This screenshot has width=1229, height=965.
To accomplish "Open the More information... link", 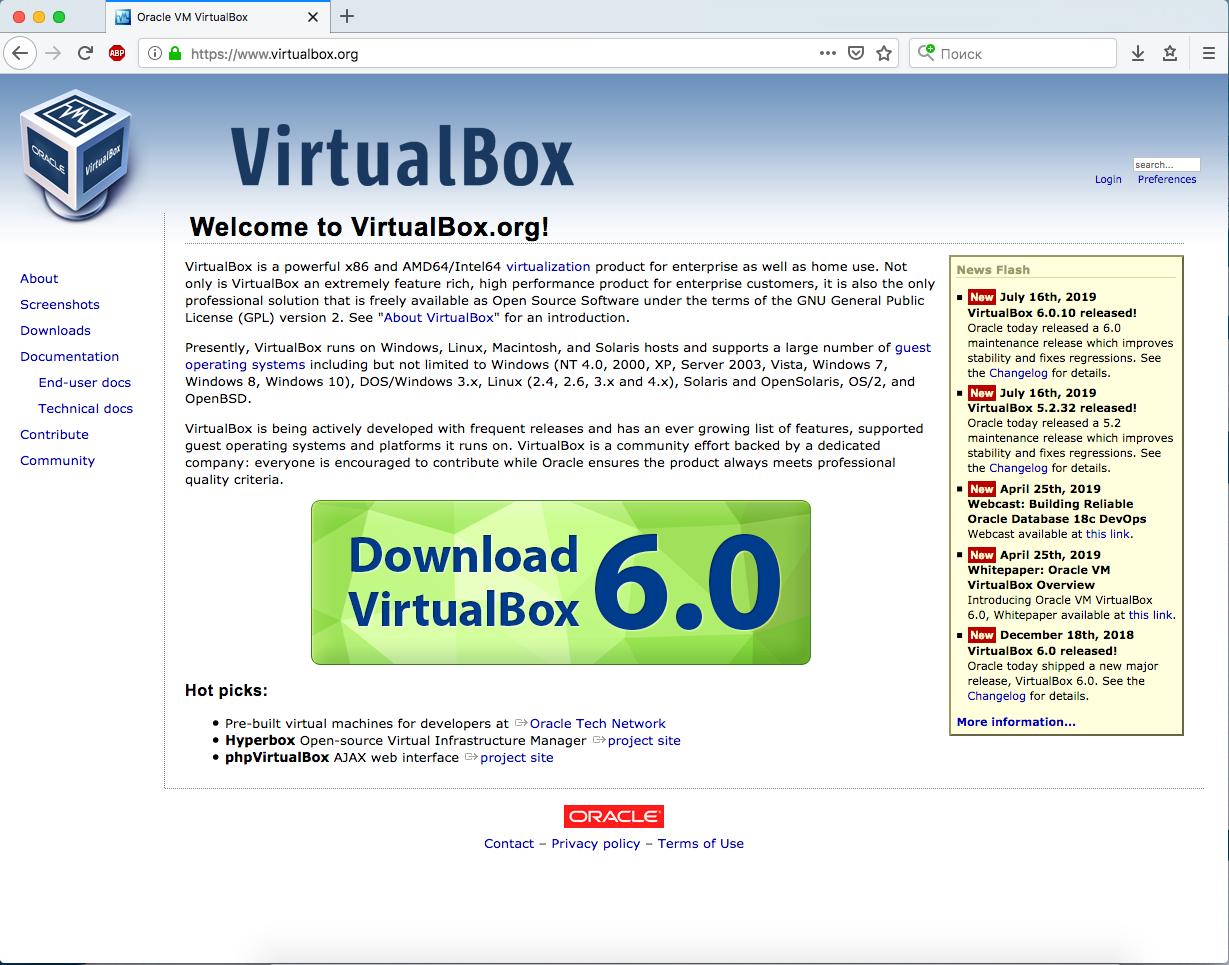I will coord(1016,722).
